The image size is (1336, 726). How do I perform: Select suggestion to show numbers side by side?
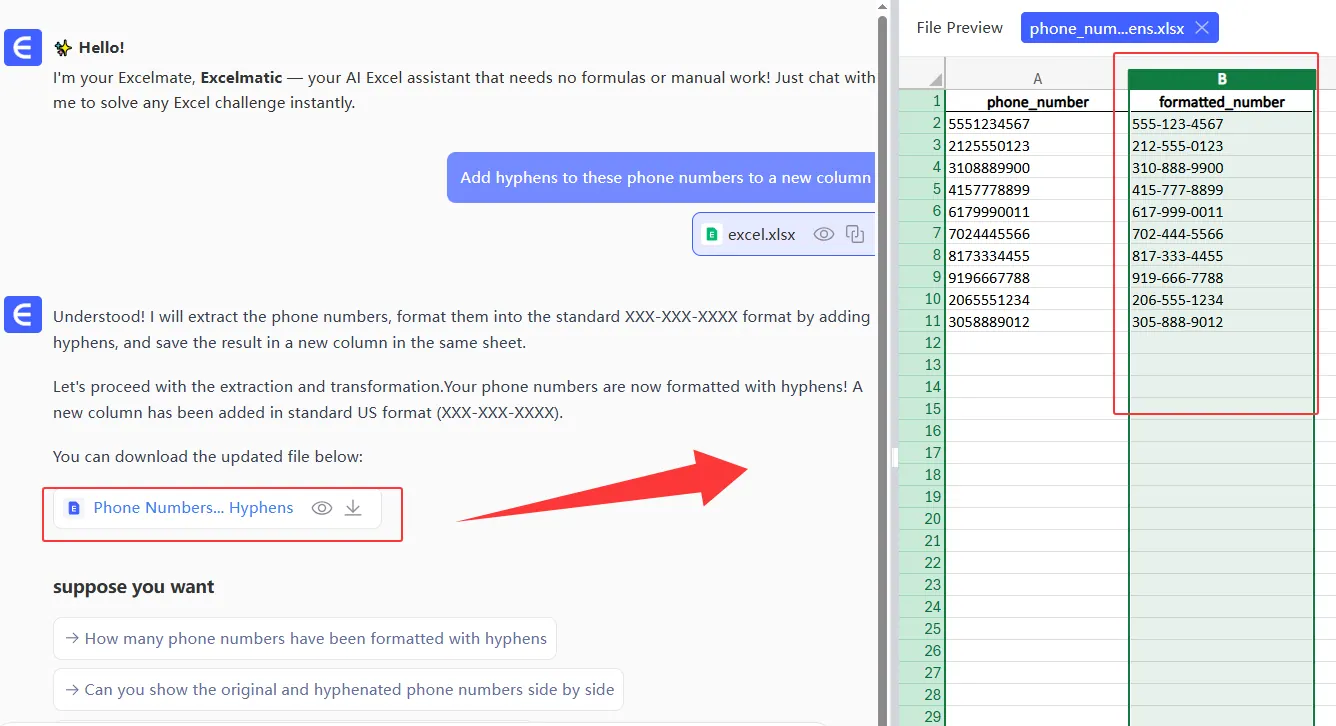[338, 690]
